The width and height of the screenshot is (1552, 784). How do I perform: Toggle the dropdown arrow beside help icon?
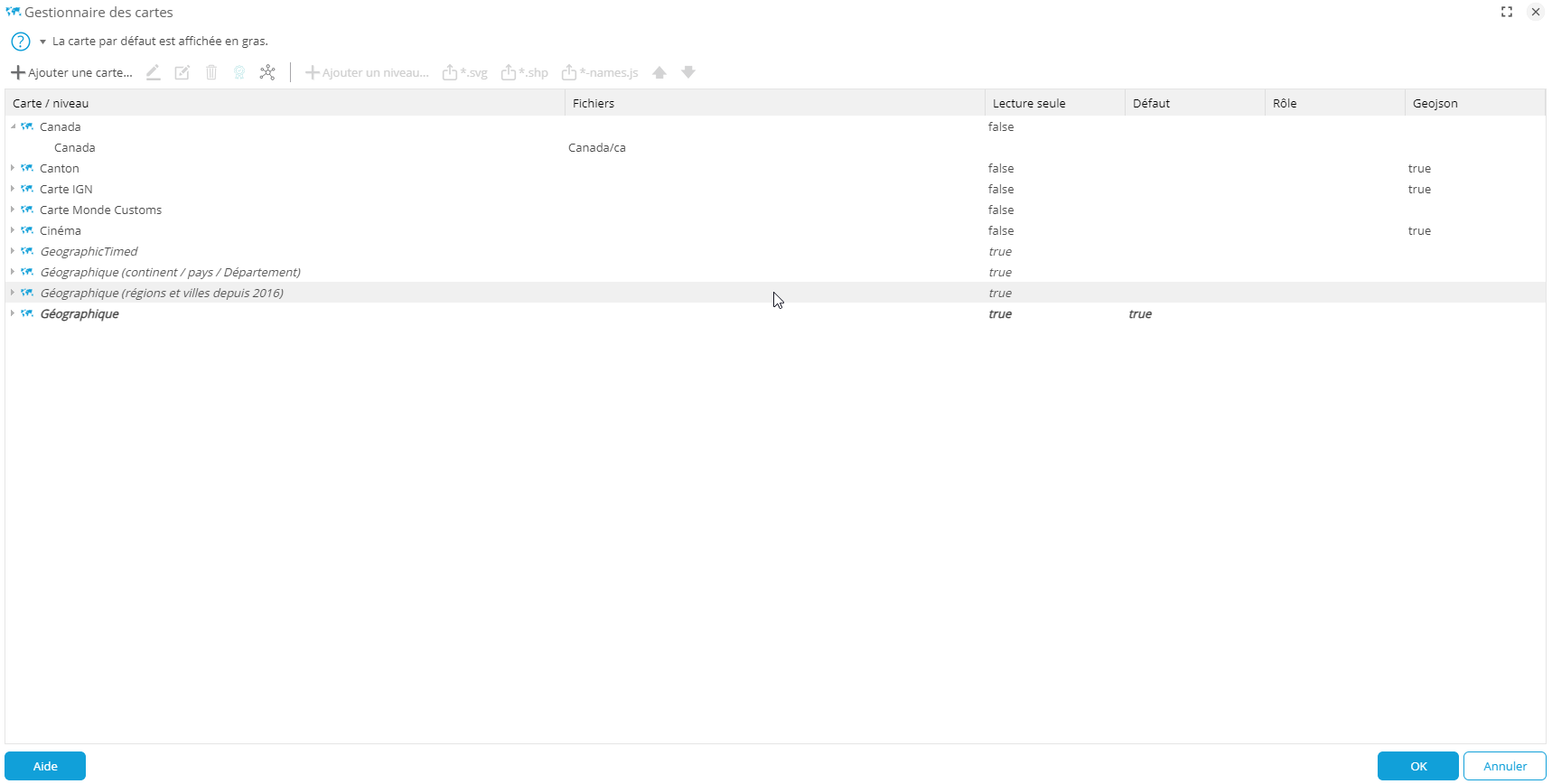pyautogui.click(x=42, y=42)
